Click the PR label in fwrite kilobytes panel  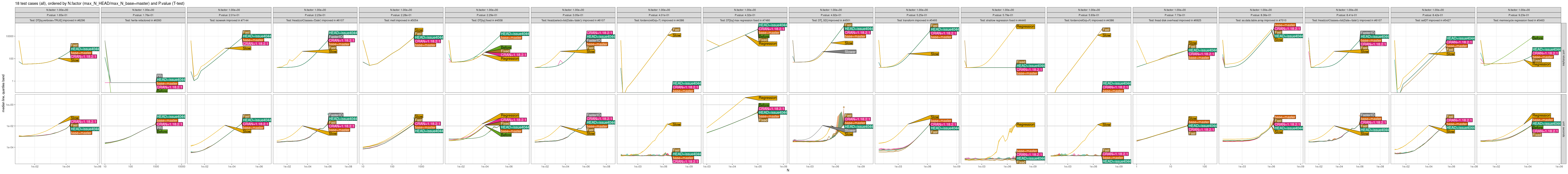[x=159, y=75]
